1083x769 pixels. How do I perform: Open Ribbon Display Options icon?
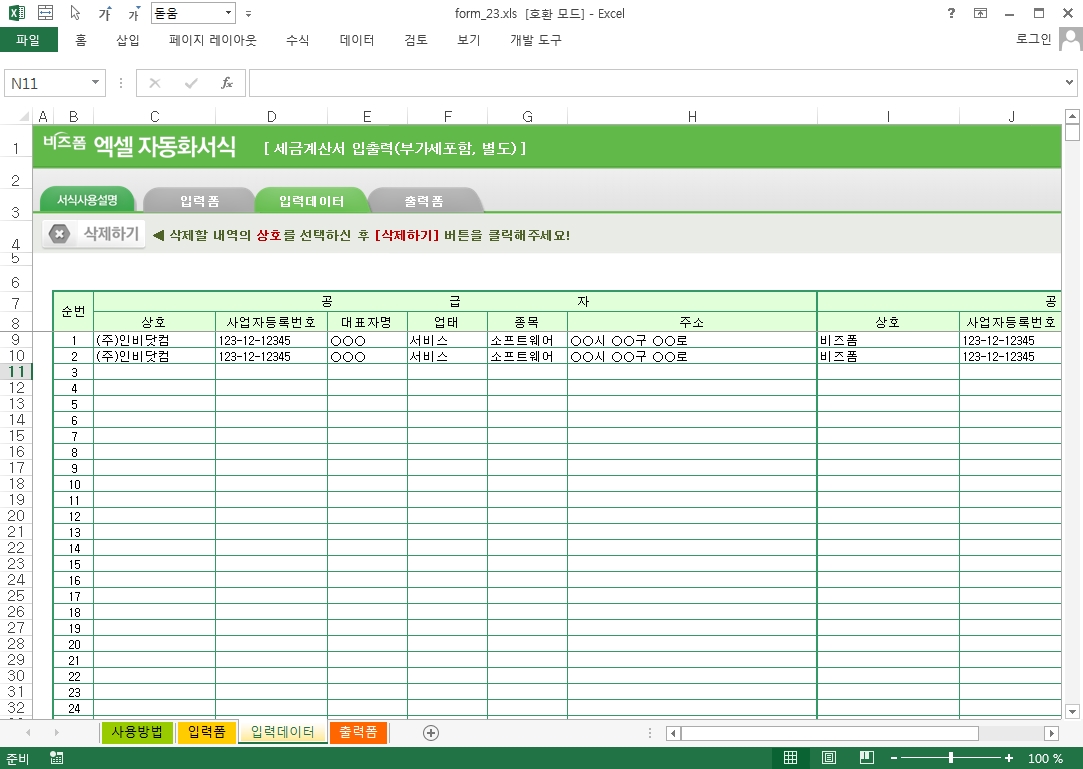click(x=980, y=13)
